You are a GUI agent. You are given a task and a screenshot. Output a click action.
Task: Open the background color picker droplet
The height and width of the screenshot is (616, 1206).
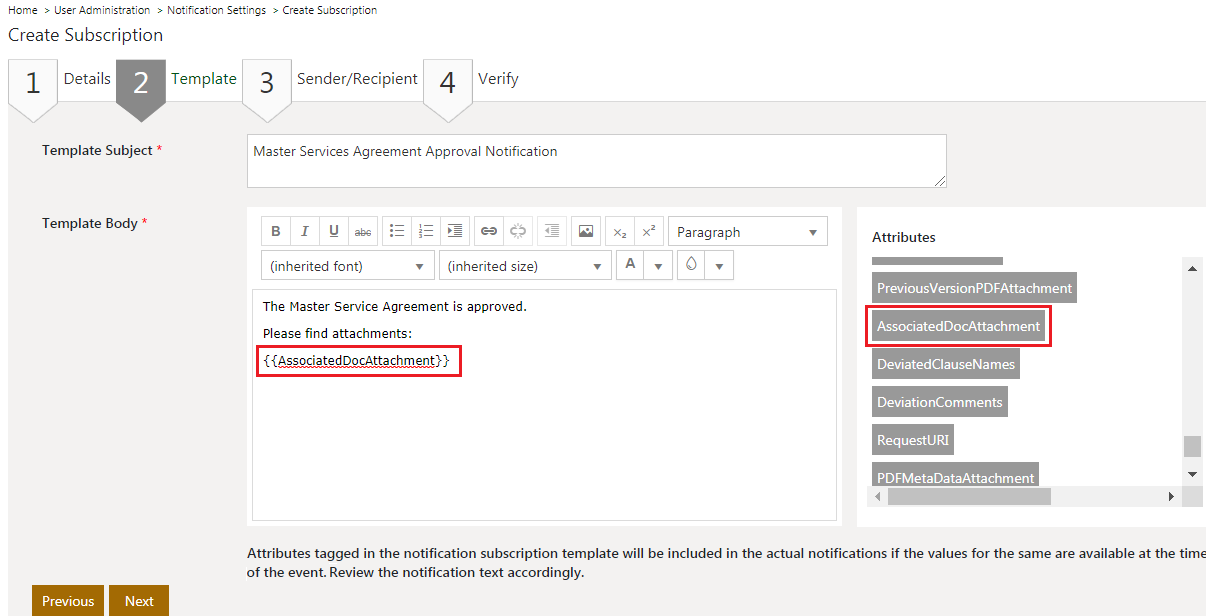[691, 265]
